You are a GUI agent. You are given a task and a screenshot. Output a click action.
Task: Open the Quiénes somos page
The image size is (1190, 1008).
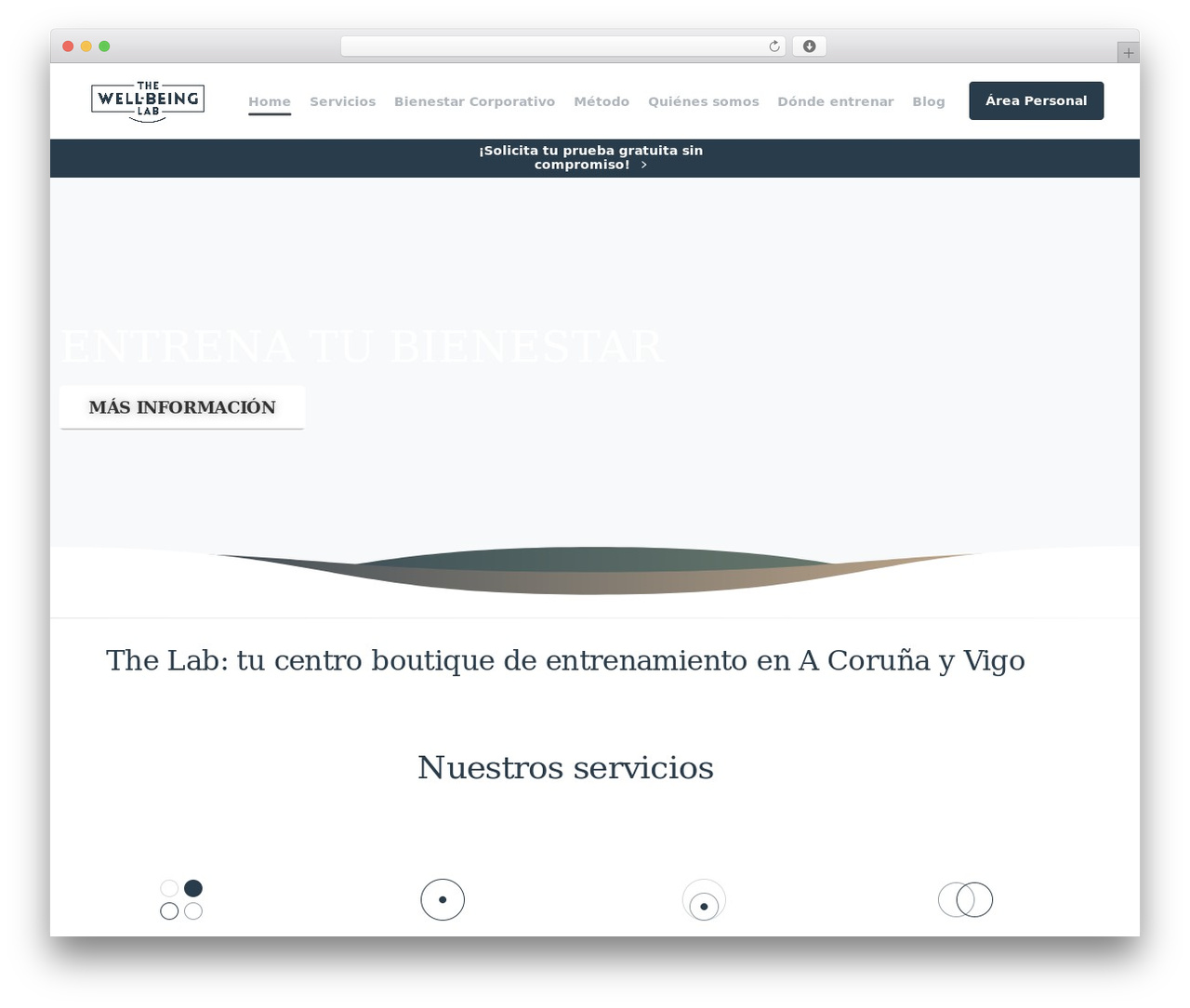[704, 101]
